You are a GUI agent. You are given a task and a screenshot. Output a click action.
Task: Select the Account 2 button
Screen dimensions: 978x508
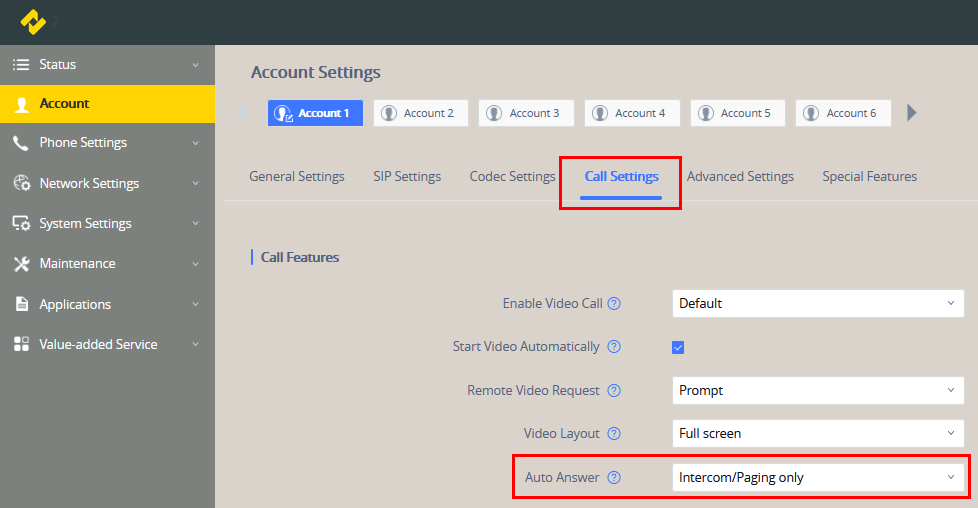pos(419,113)
